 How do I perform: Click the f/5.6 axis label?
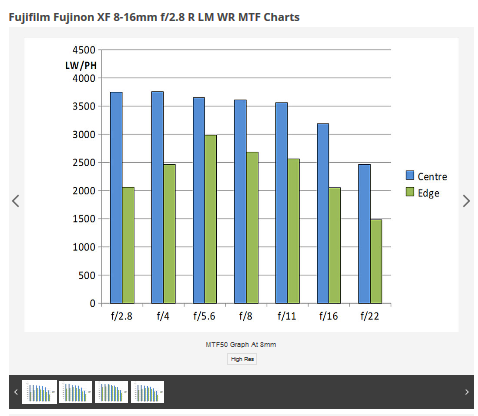coord(204,316)
